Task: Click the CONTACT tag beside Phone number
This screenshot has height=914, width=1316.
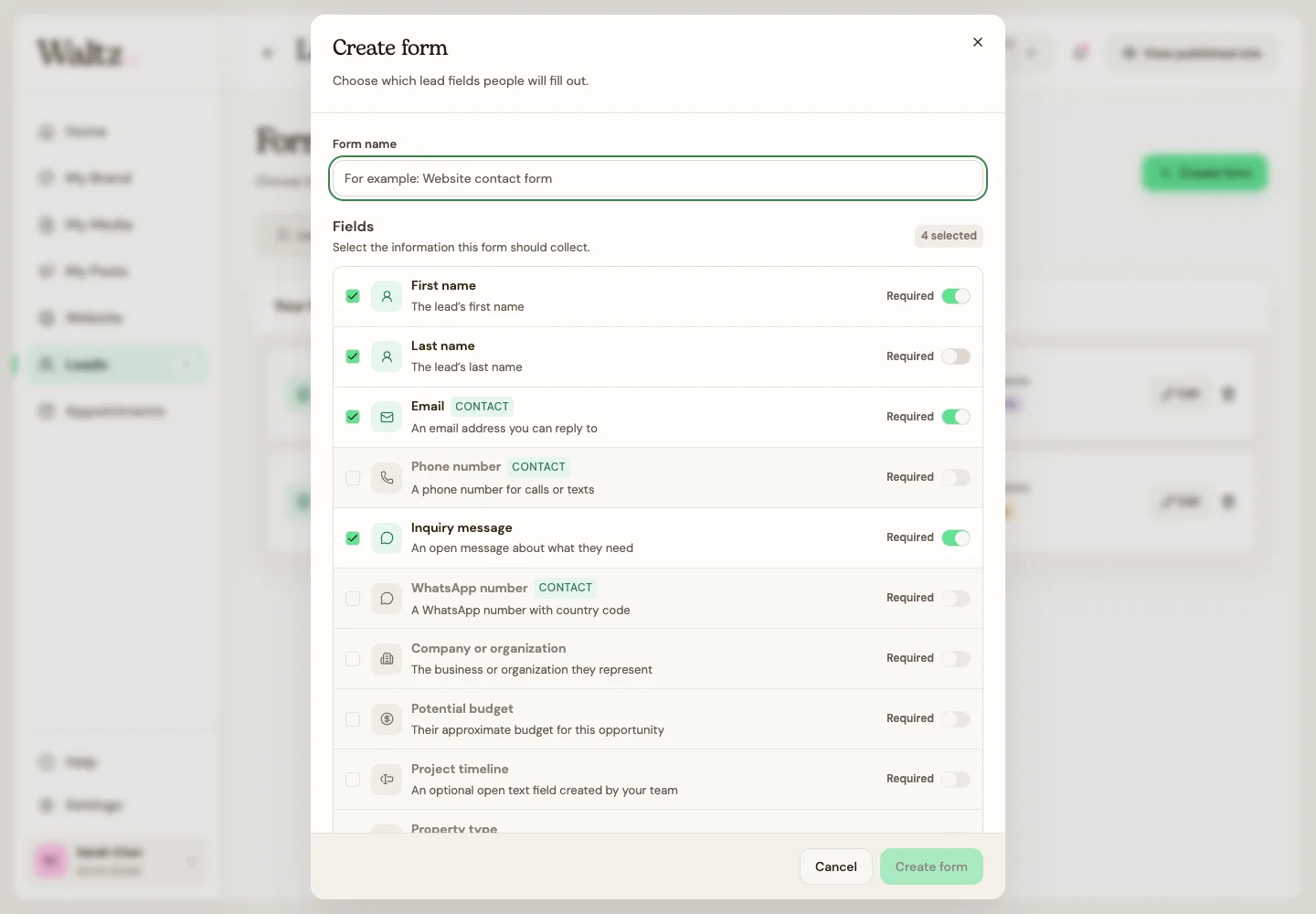Action: coord(538,467)
